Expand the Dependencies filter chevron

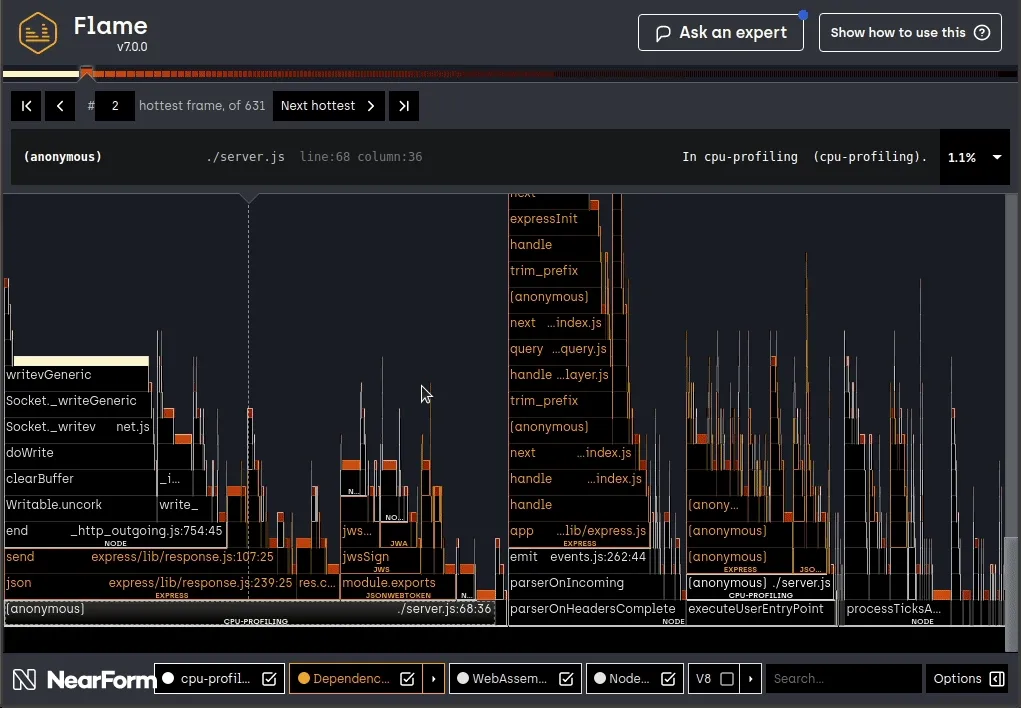(x=434, y=678)
